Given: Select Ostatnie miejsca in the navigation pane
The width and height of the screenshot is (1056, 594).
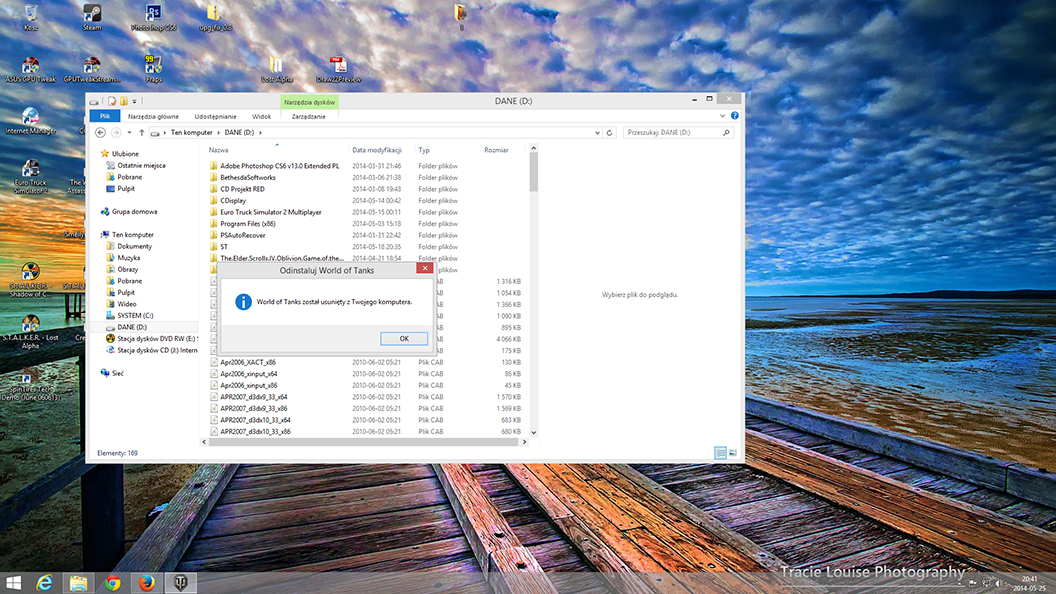Looking at the screenshot, I should tap(135, 165).
